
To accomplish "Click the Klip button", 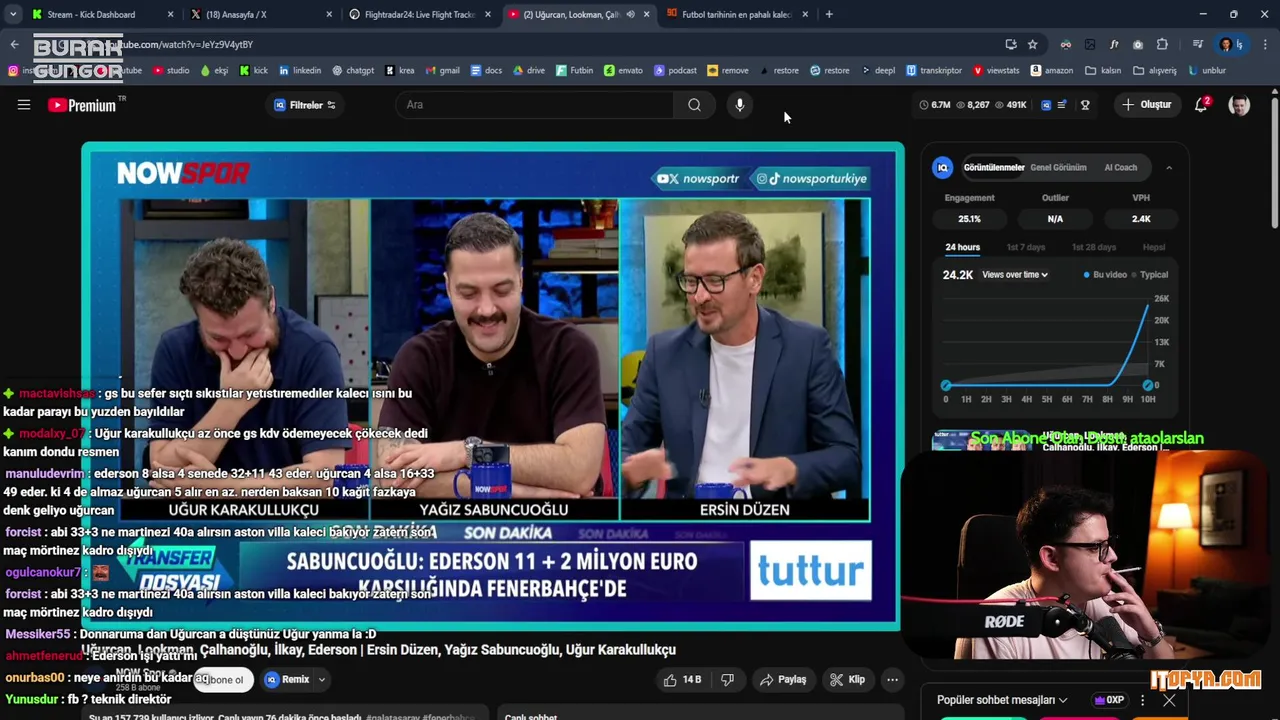I will point(847,680).
